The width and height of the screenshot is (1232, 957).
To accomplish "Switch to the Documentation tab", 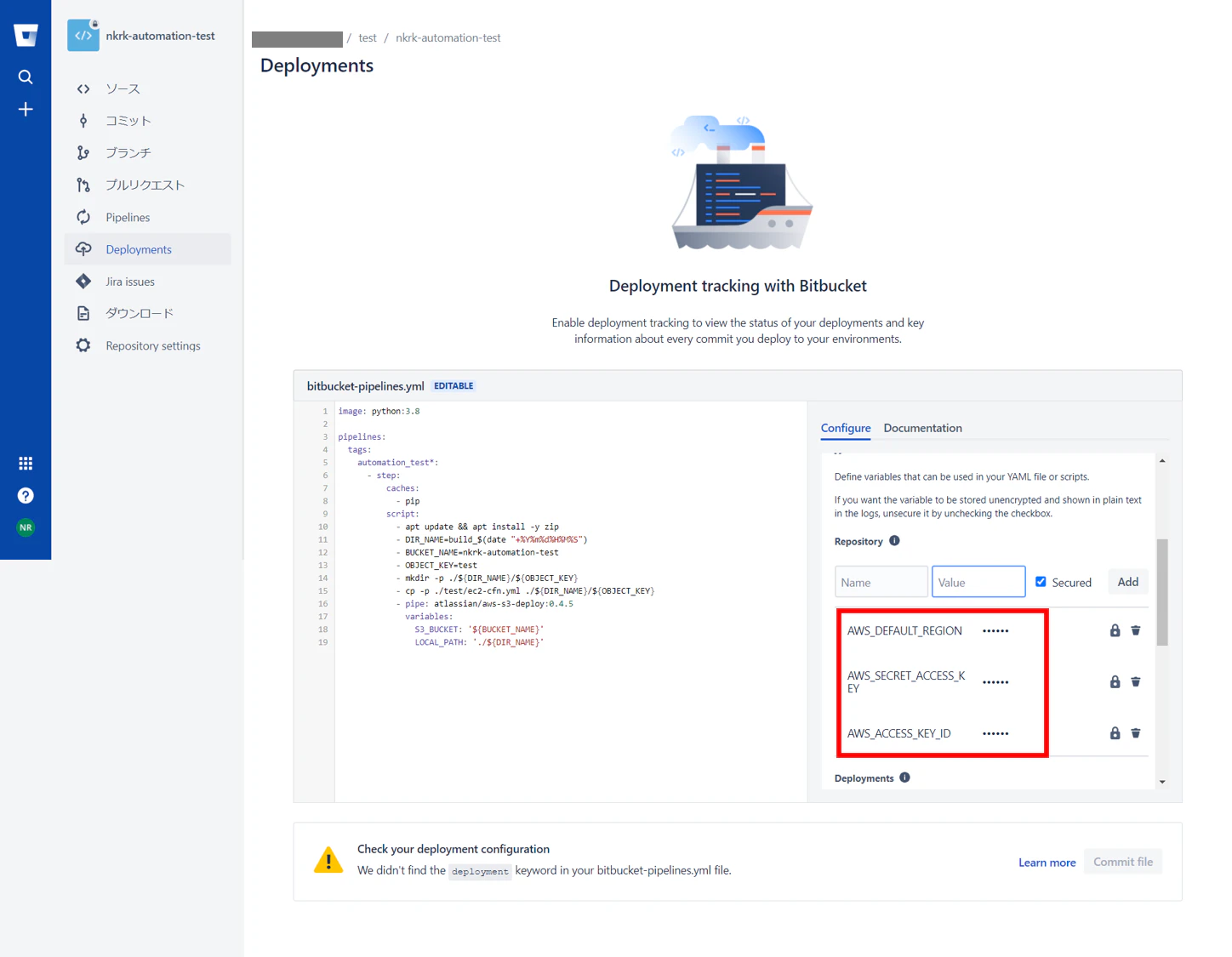I will point(923,428).
